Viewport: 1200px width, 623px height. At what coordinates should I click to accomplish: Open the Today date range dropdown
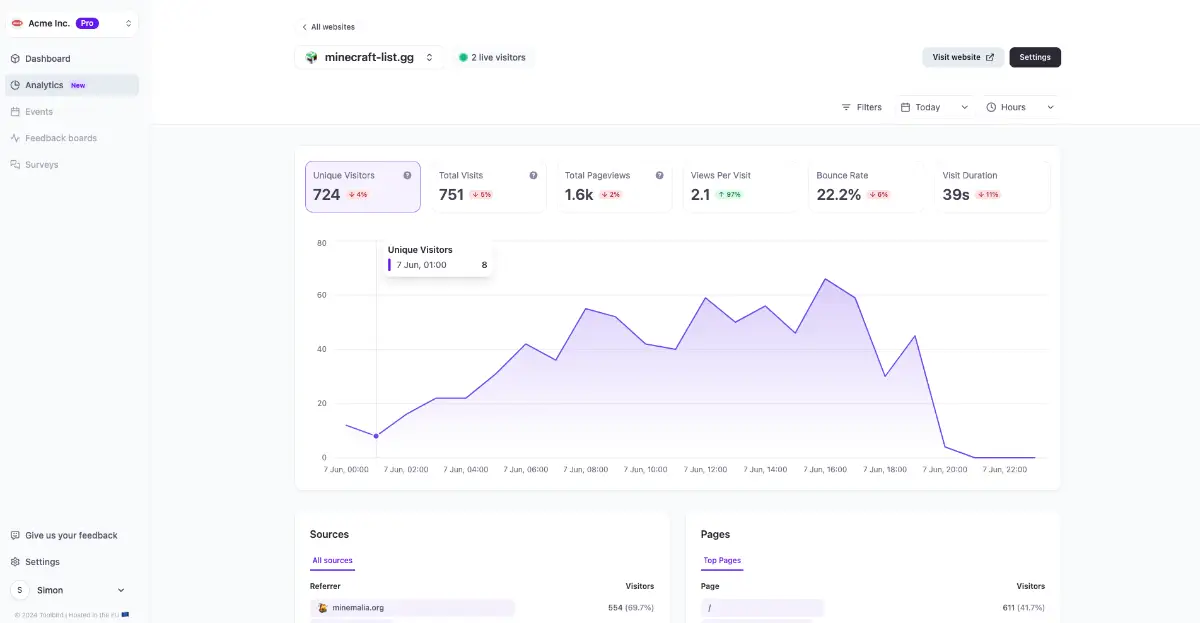[x=934, y=107]
